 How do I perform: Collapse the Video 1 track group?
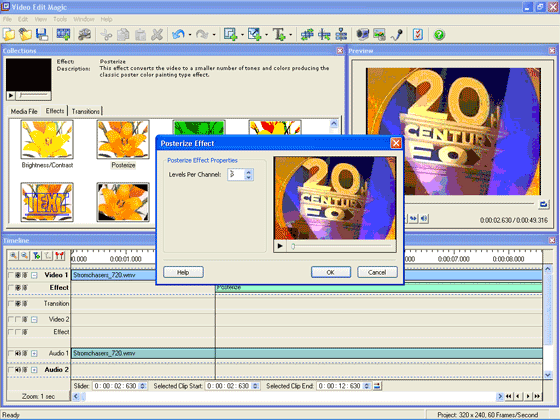coord(34,275)
